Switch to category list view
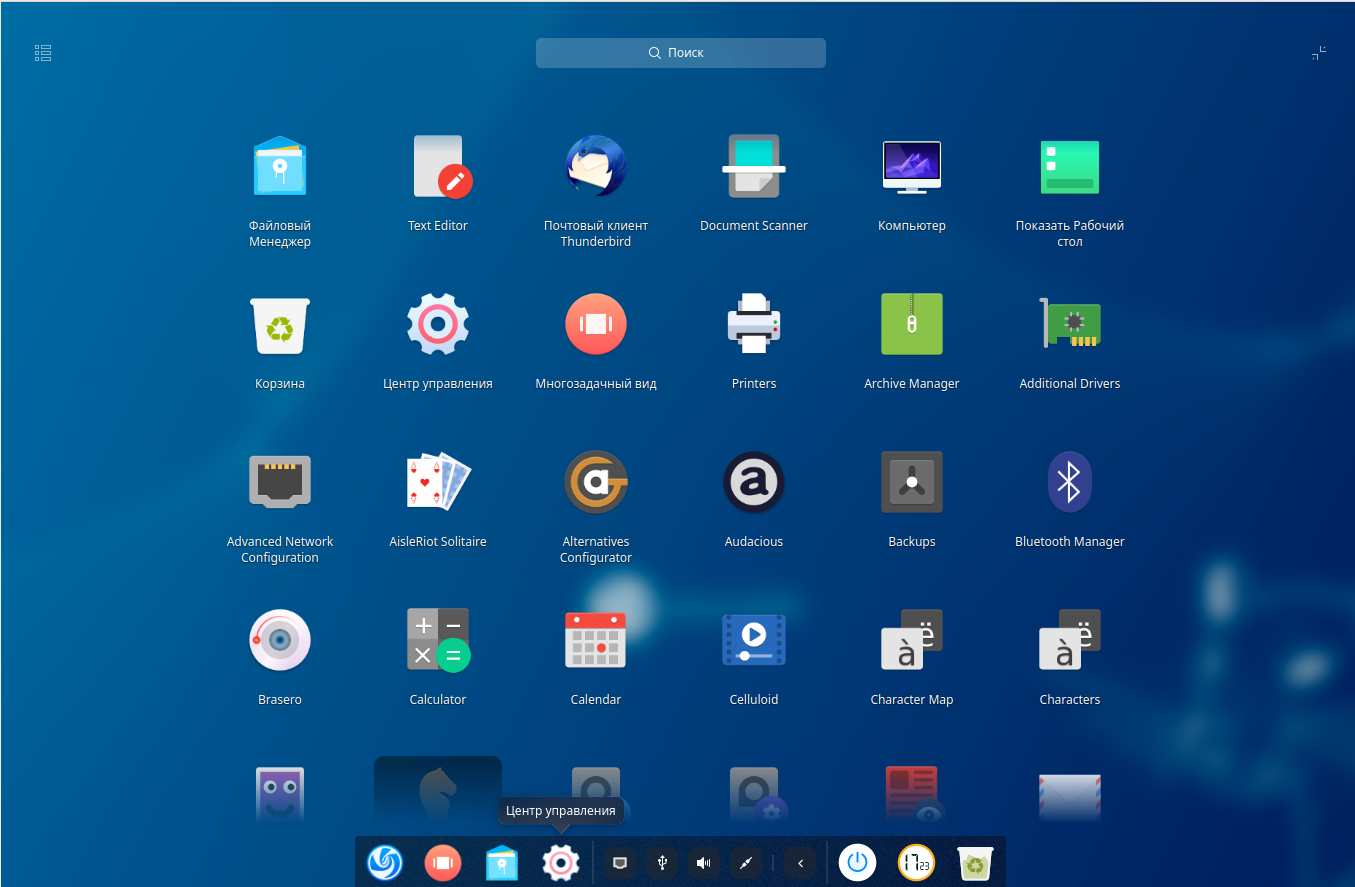This screenshot has width=1355, height=887. click(x=43, y=53)
